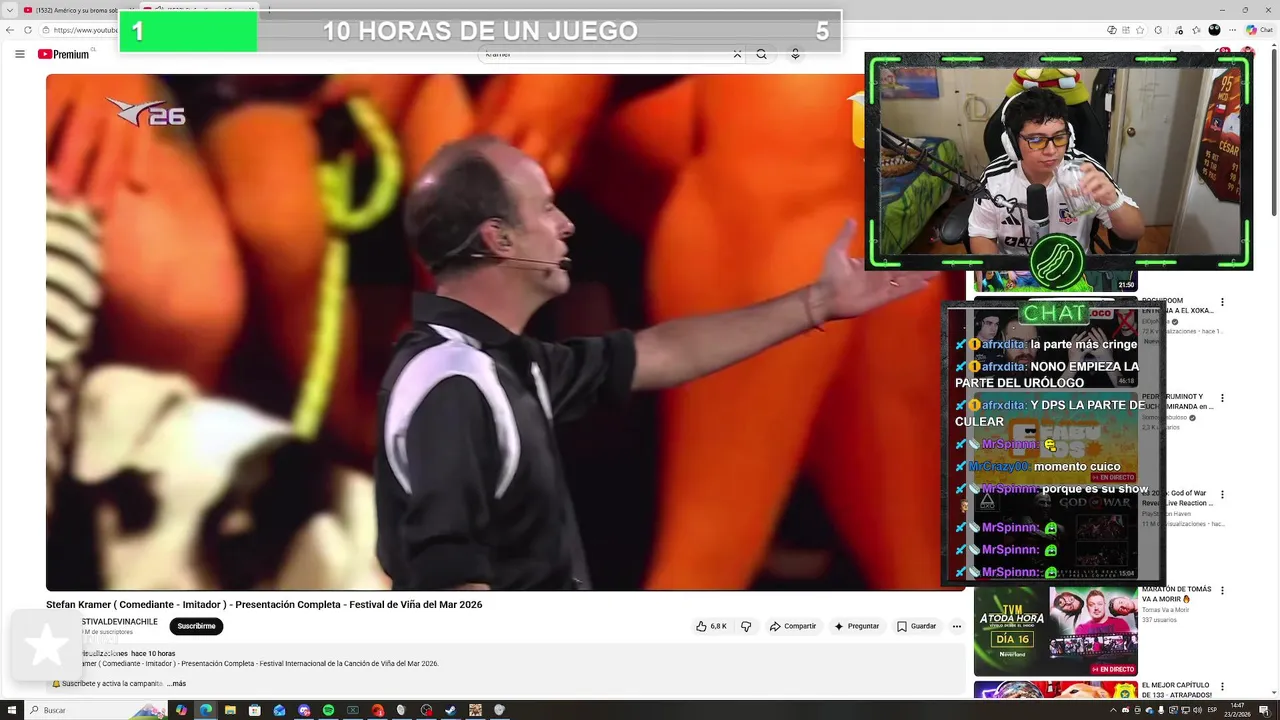The width and height of the screenshot is (1280, 720).
Task: Go back with browser back arrow
Action: (10, 30)
